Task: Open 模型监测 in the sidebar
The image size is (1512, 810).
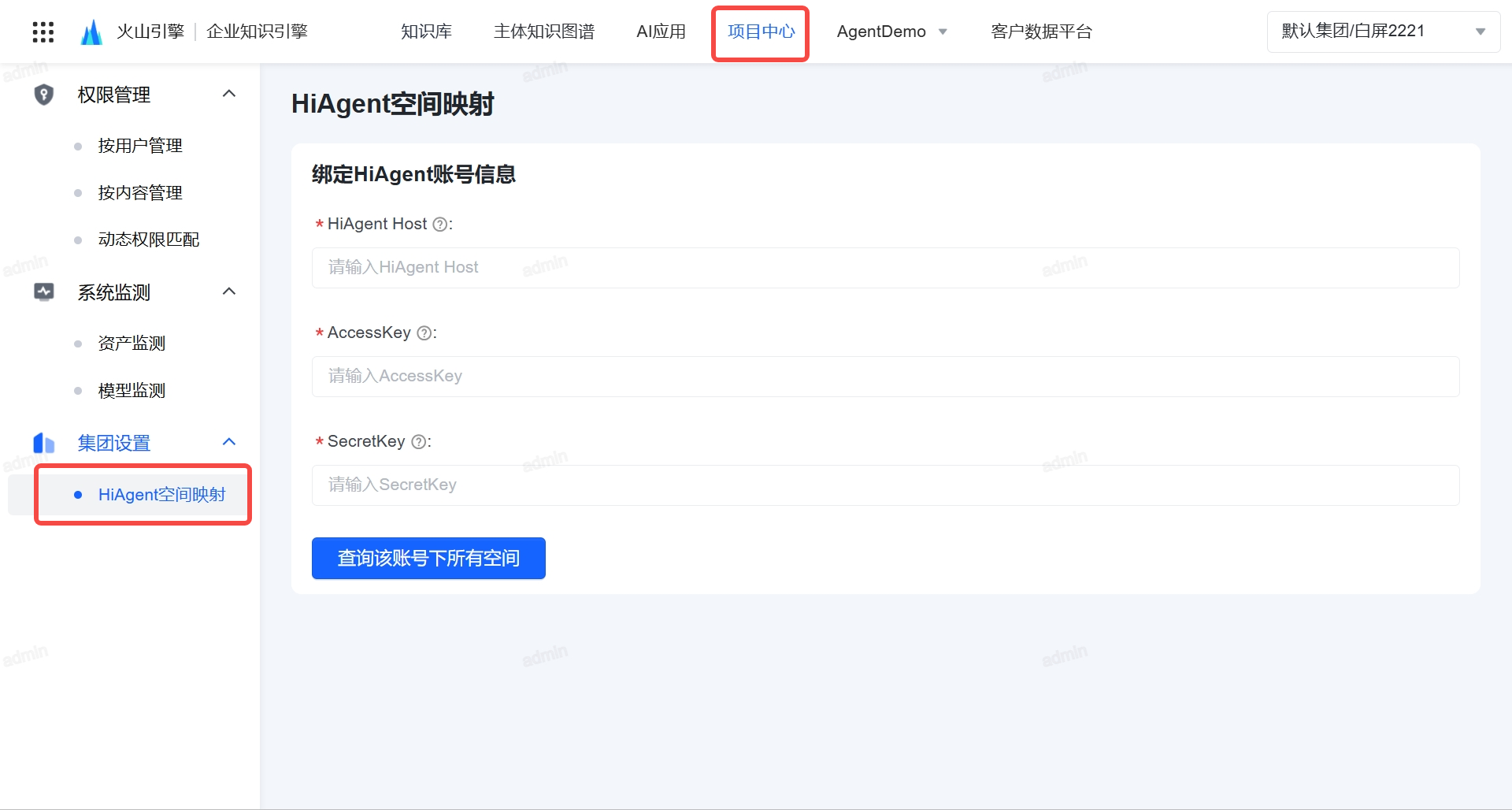Action: point(132,391)
